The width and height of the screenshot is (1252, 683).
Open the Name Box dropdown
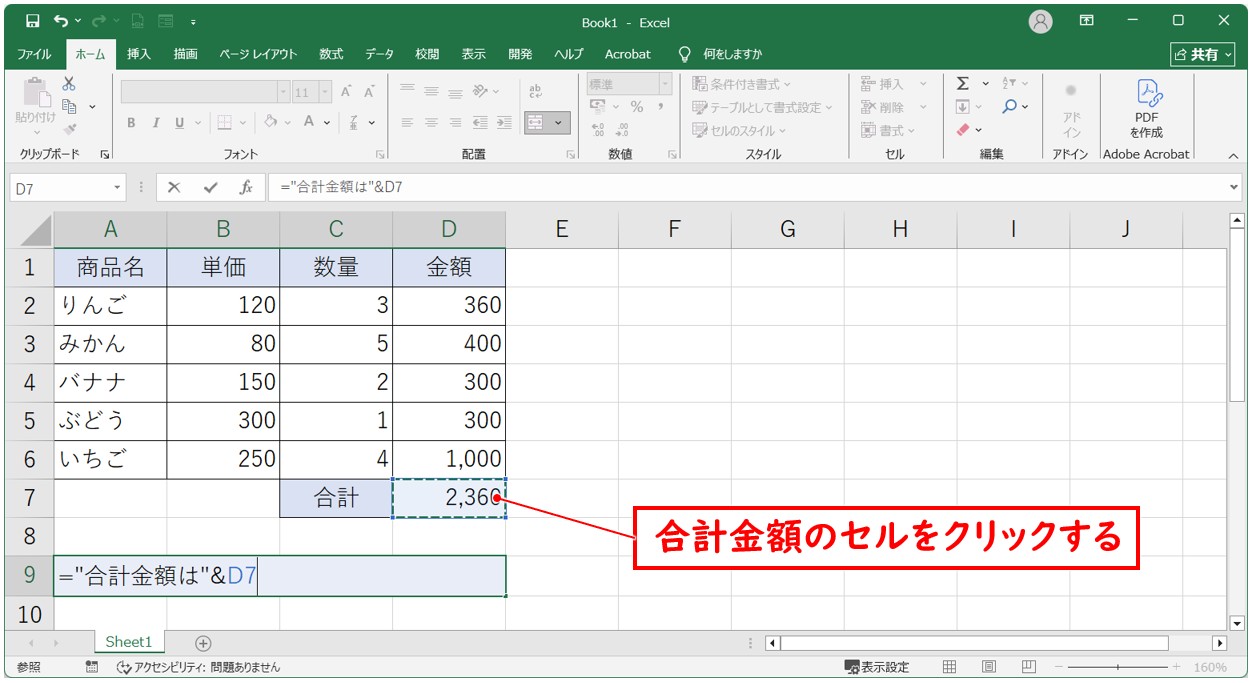[117, 187]
